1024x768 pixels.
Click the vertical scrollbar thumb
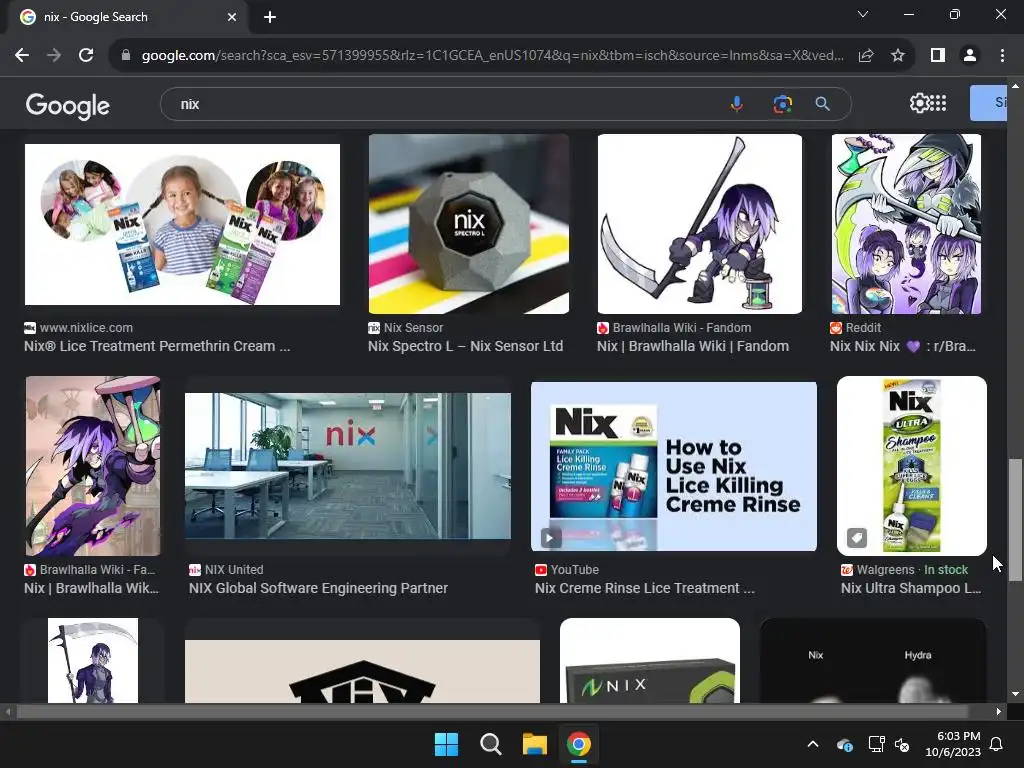(x=1015, y=519)
